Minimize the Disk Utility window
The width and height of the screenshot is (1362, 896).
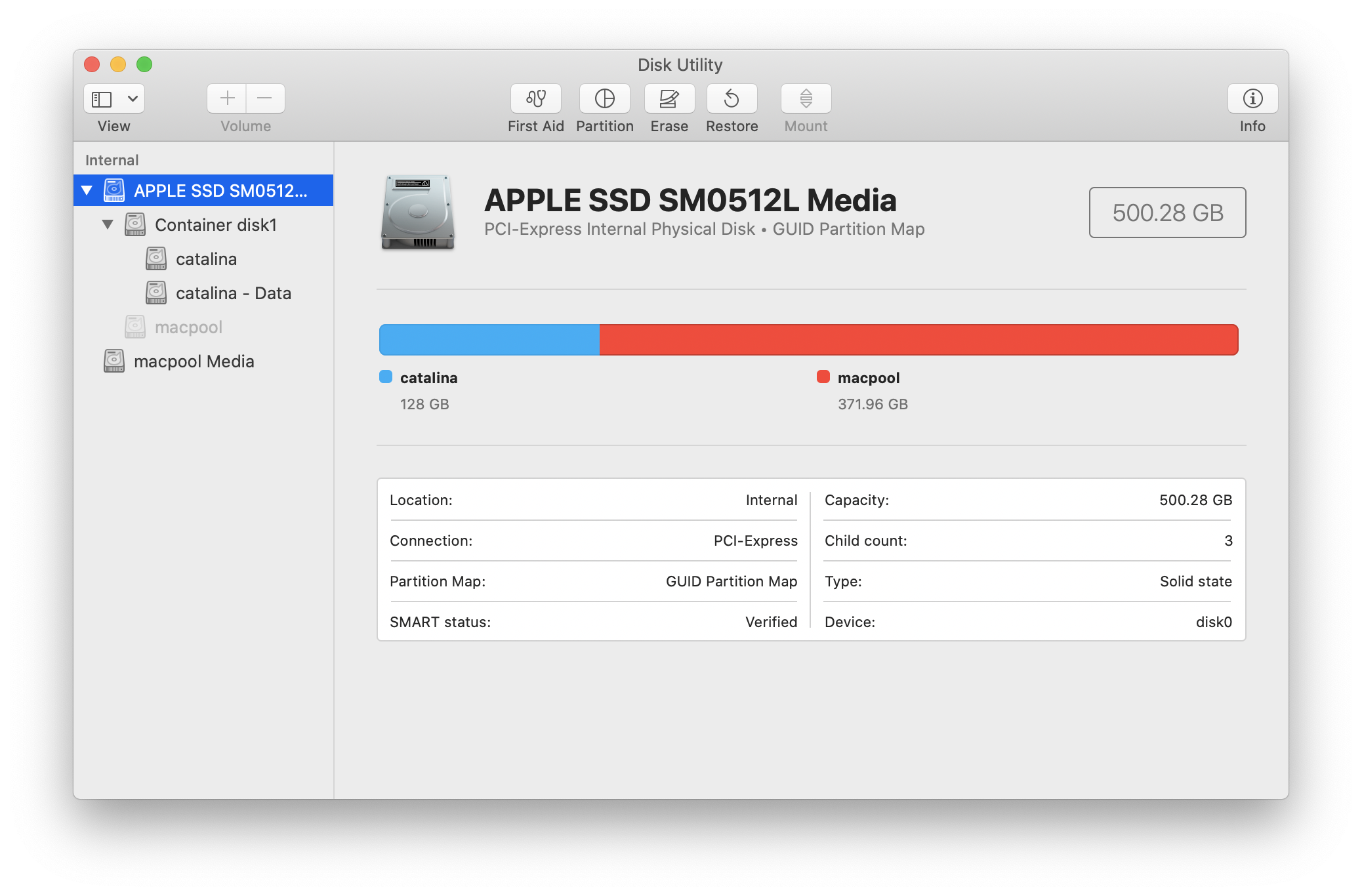coord(118,64)
